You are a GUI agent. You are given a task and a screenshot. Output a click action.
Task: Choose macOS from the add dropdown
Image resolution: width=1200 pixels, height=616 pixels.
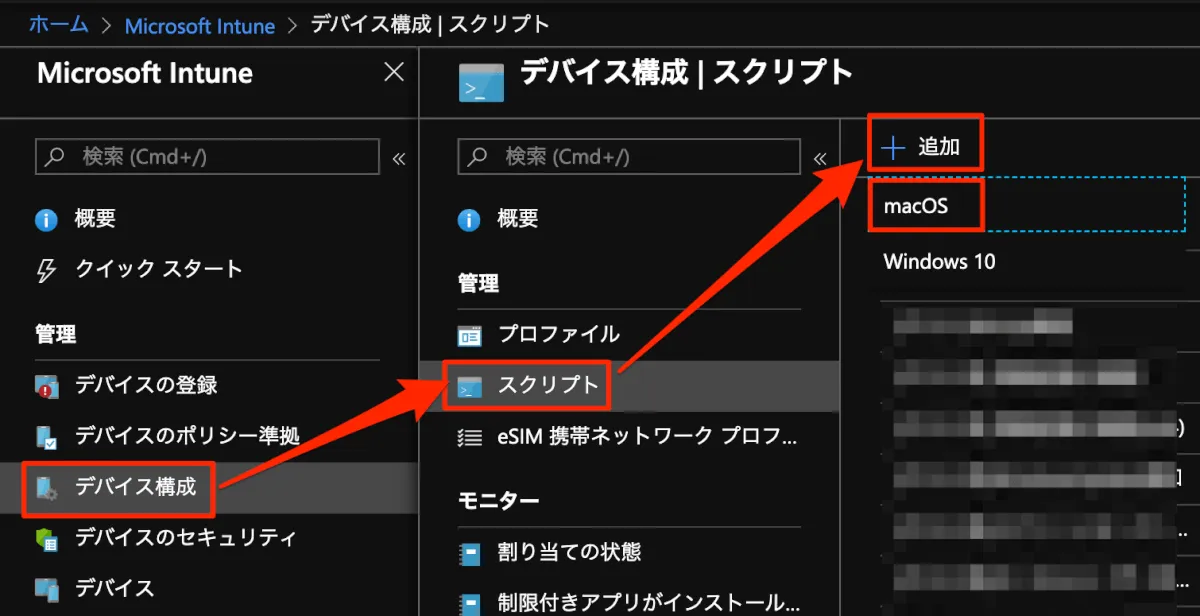[916, 207]
